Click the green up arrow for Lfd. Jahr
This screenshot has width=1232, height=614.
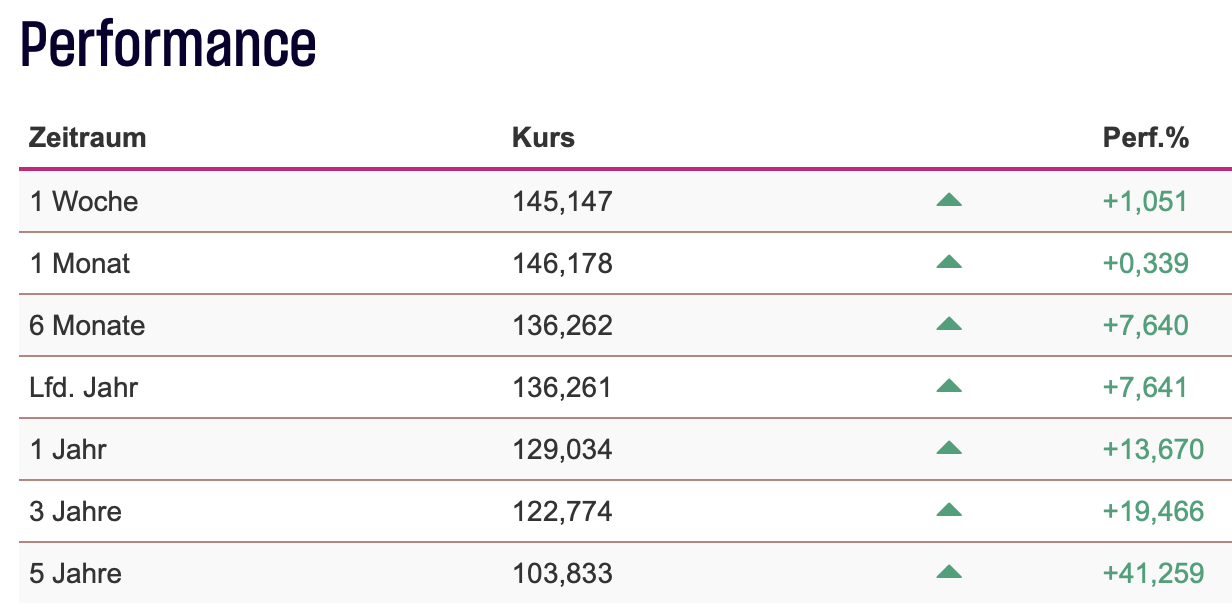point(948,387)
